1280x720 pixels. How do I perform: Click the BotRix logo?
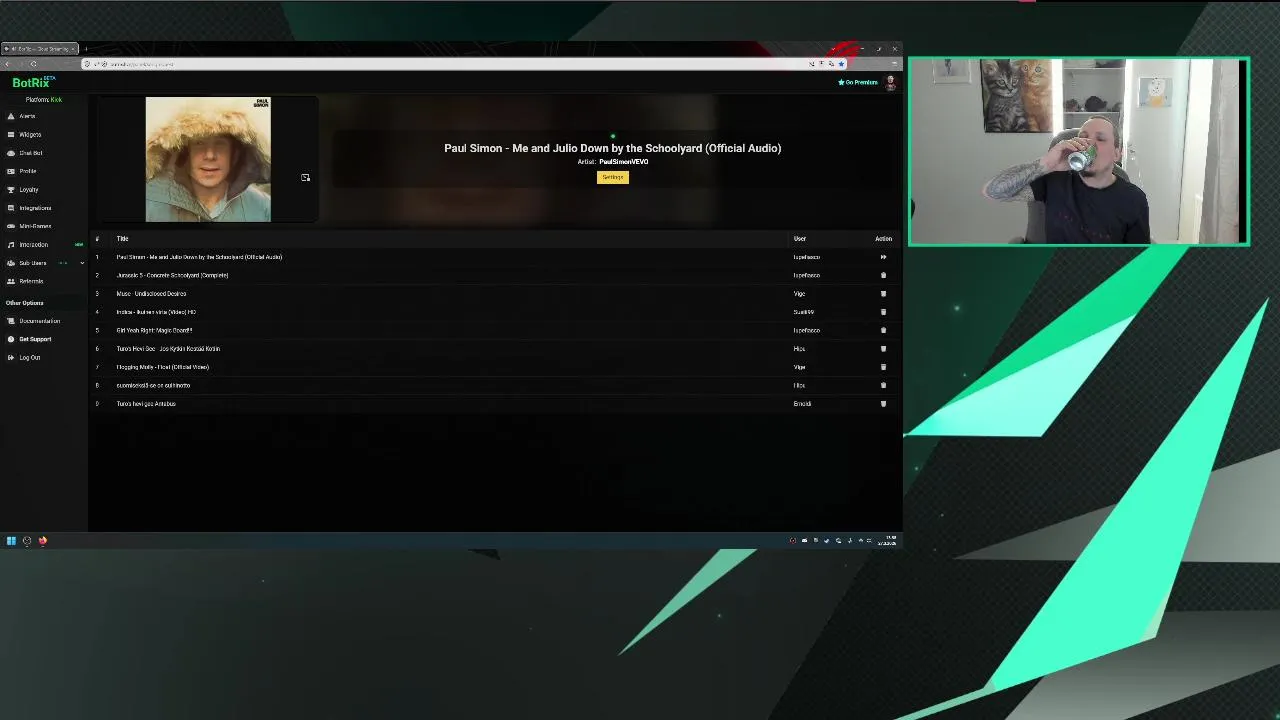(x=32, y=83)
